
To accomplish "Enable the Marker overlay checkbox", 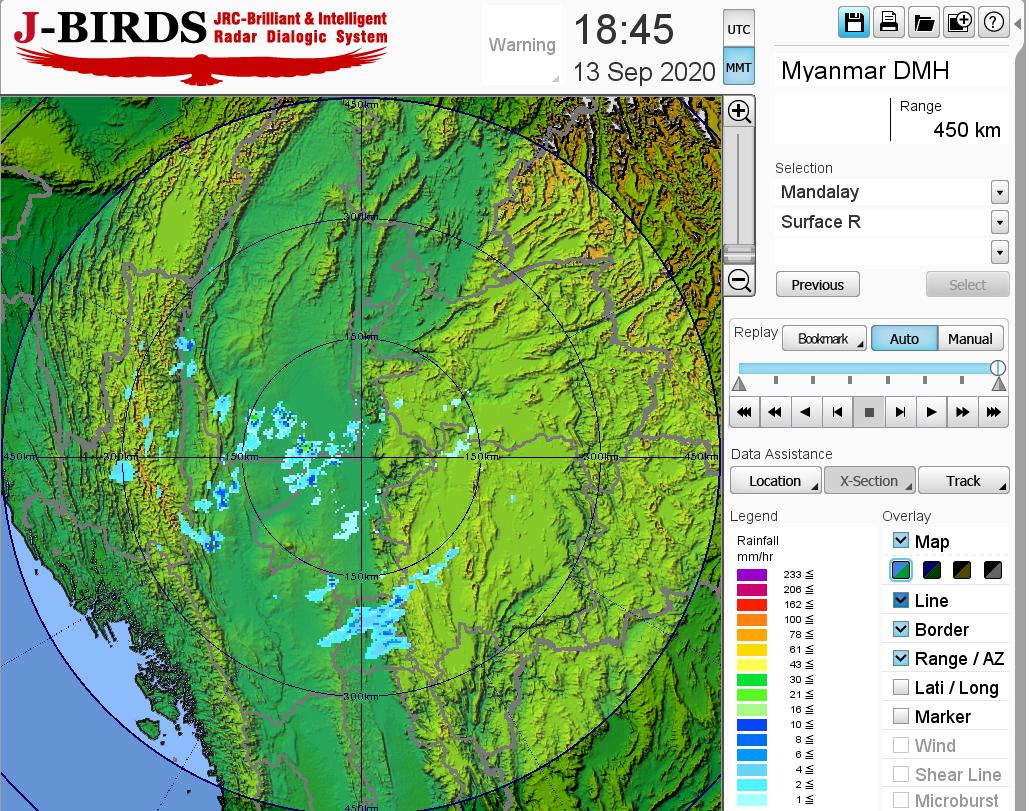I will click(x=901, y=716).
